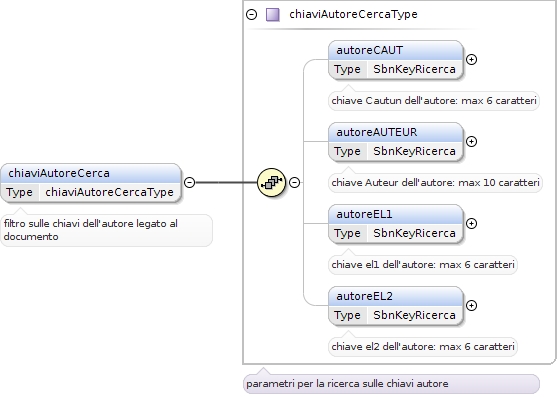Expand the autoreEL1 element
Viewport: 558px width, 397px height.
tap(472, 223)
